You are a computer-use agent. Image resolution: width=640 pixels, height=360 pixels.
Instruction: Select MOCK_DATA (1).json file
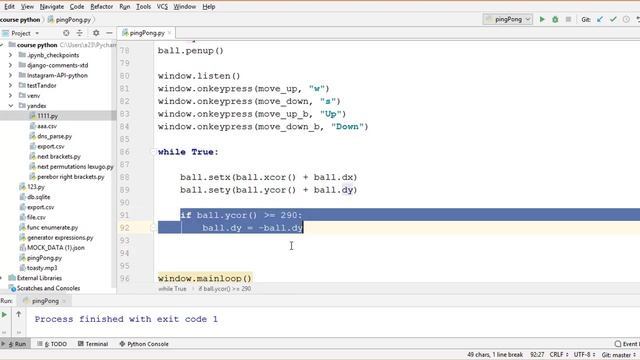pos(56,248)
